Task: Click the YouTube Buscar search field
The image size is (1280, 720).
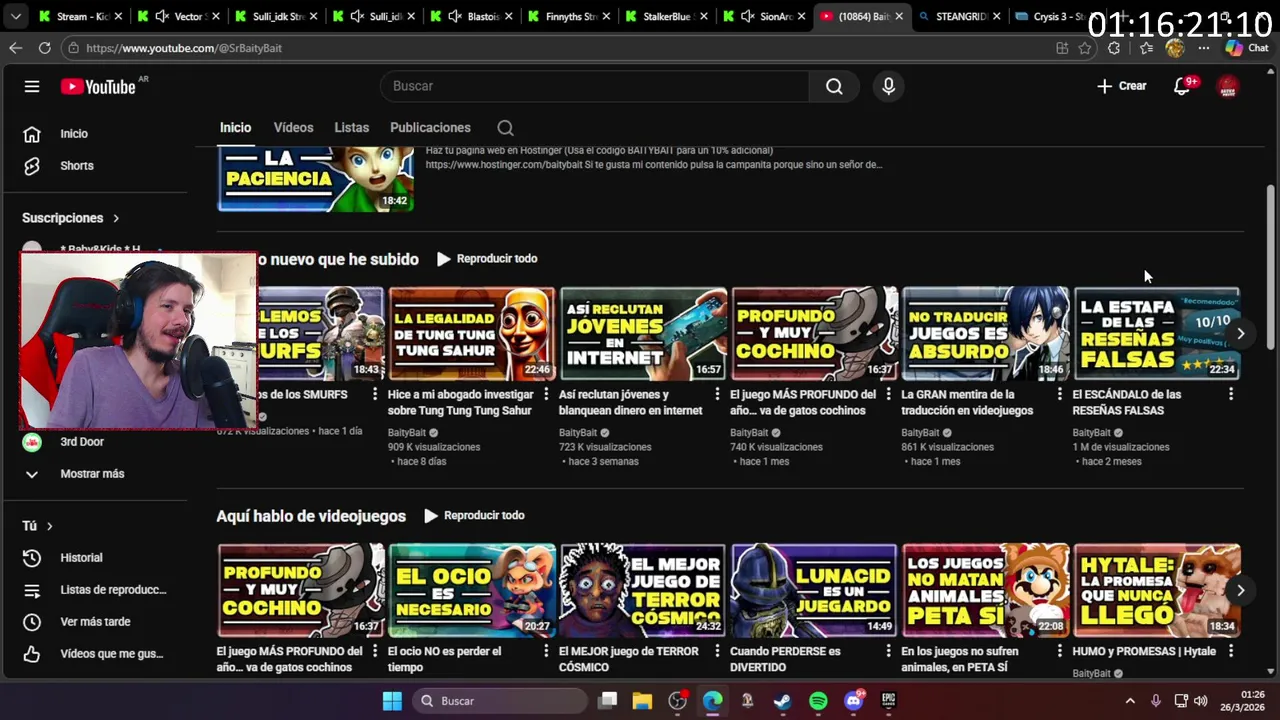Action: [x=595, y=86]
